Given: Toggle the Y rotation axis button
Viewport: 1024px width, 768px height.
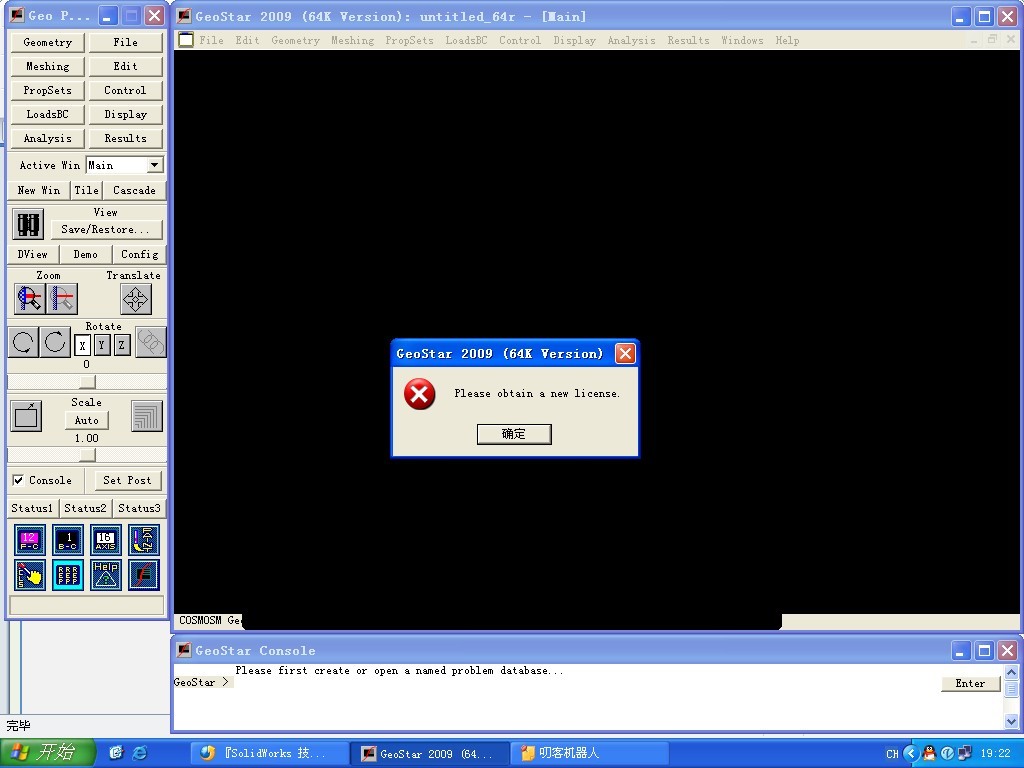Looking at the screenshot, I should tap(102, 345).
